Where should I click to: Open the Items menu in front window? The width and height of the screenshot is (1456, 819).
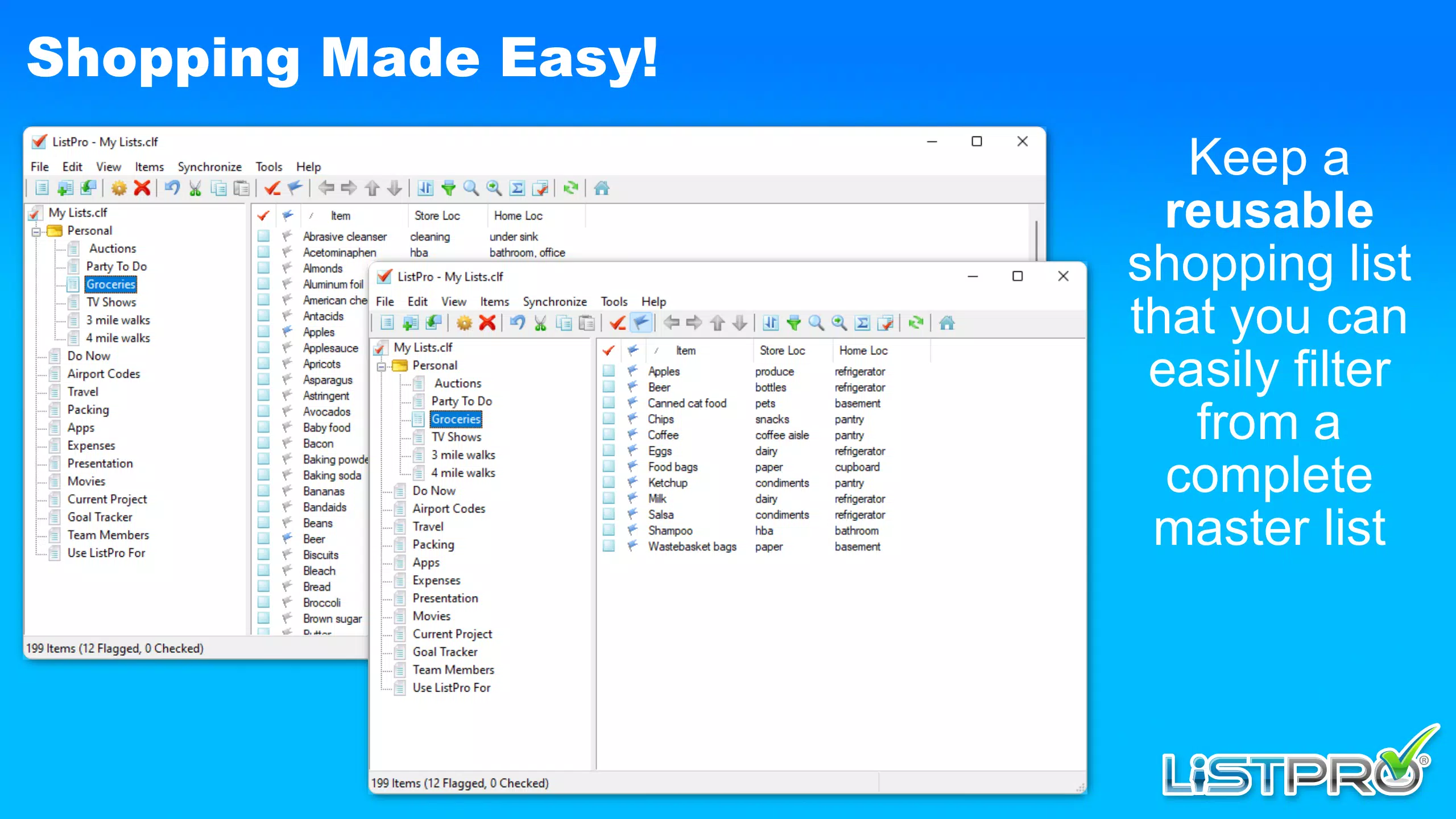click(494, 301)
